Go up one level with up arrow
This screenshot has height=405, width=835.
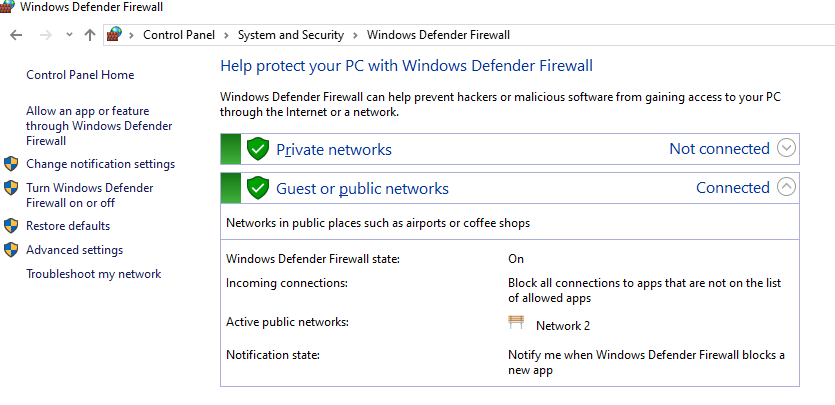tap(89, 35)
